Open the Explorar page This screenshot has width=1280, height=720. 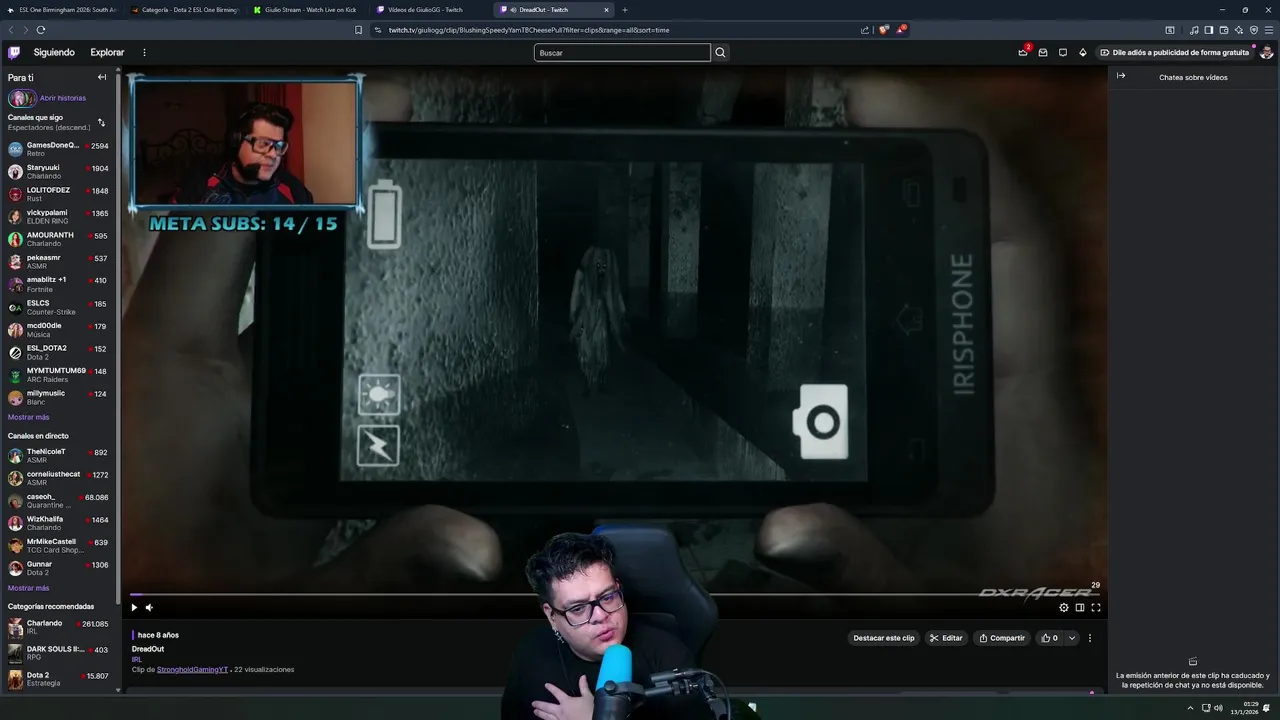click(107, 52)
